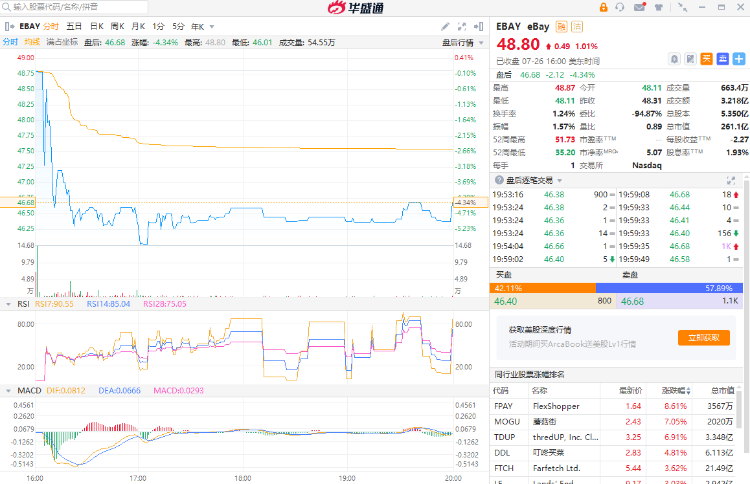750x484 pixels.
Task: Click the DIF:0.0812 MACD label
Action: click(66, 391)
